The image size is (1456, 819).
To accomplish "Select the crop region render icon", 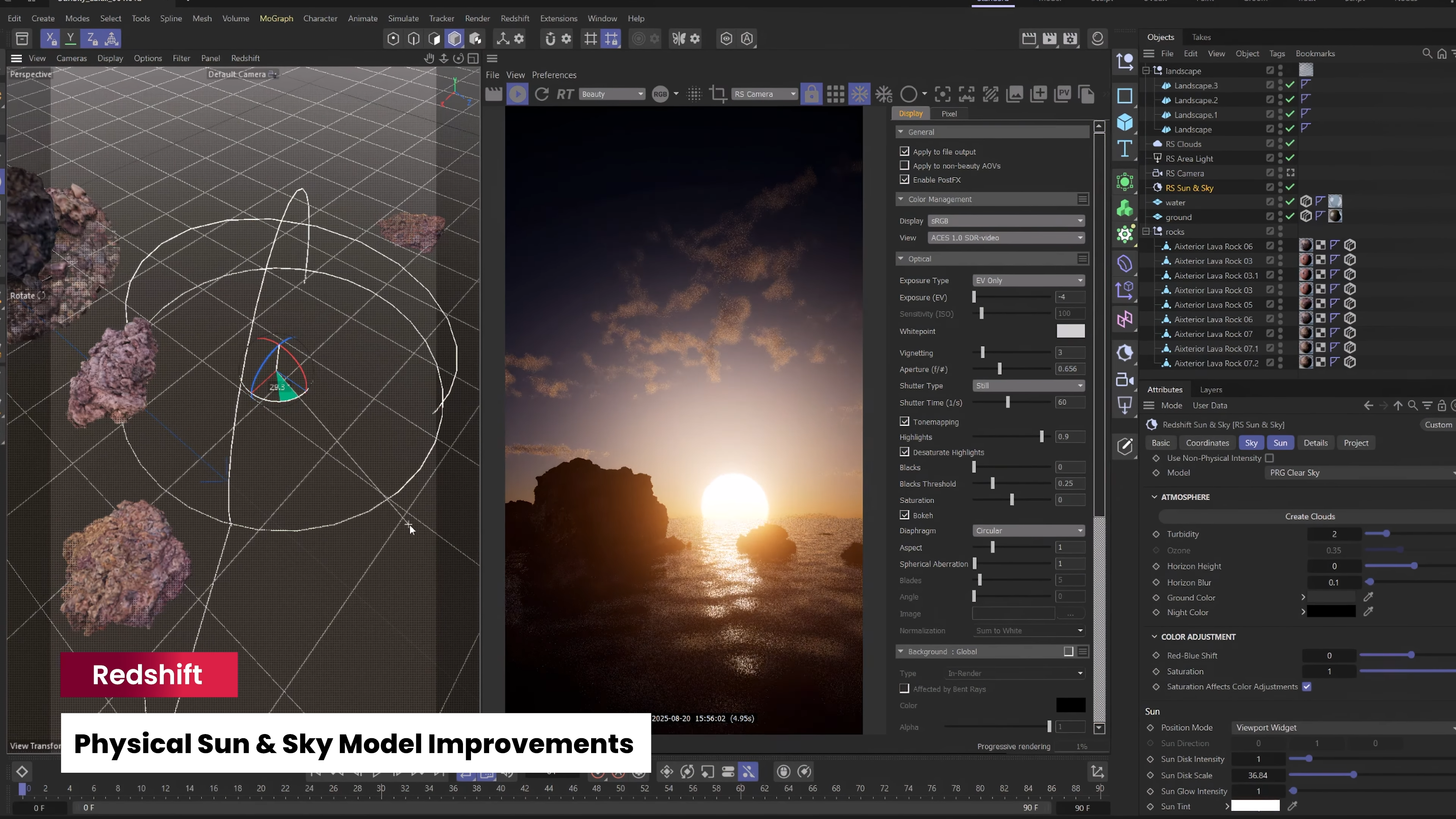I will pyautogui.click(x=718, y=94).
